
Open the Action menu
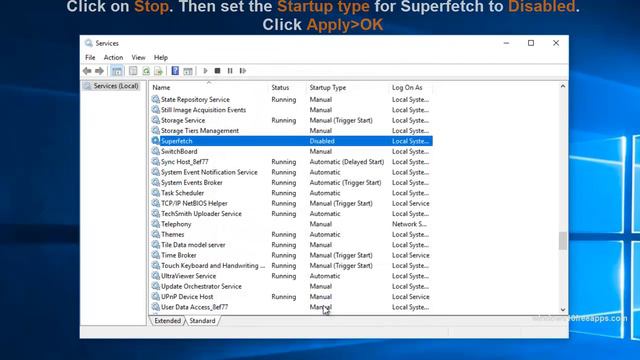click(113, 58)
